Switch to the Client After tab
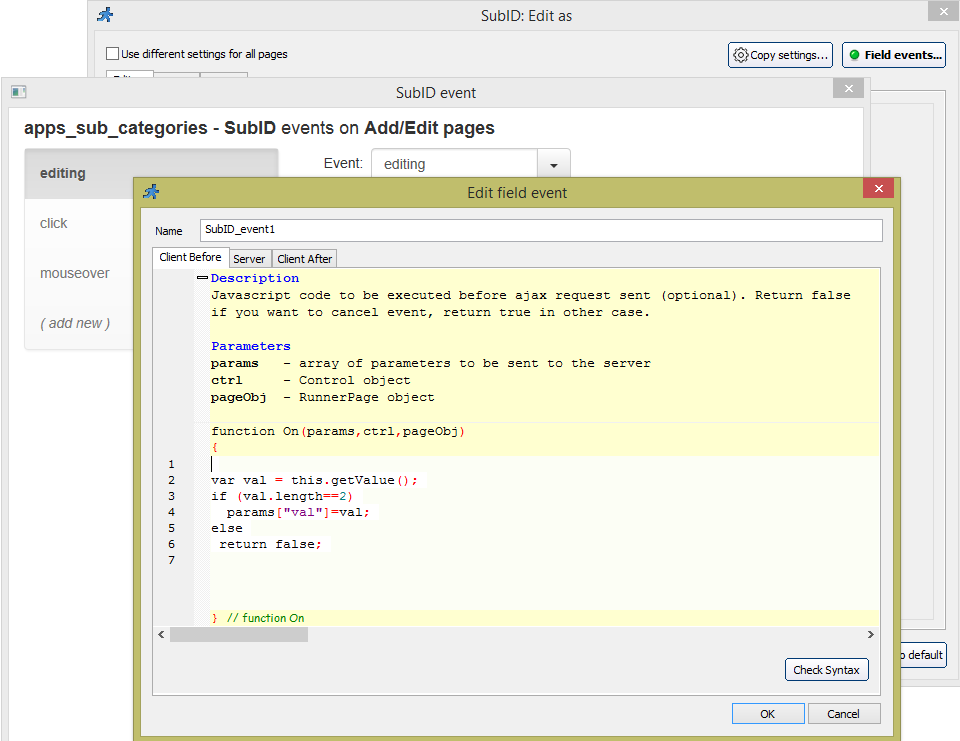Screen dimensions: 960x741 [304, 257]
